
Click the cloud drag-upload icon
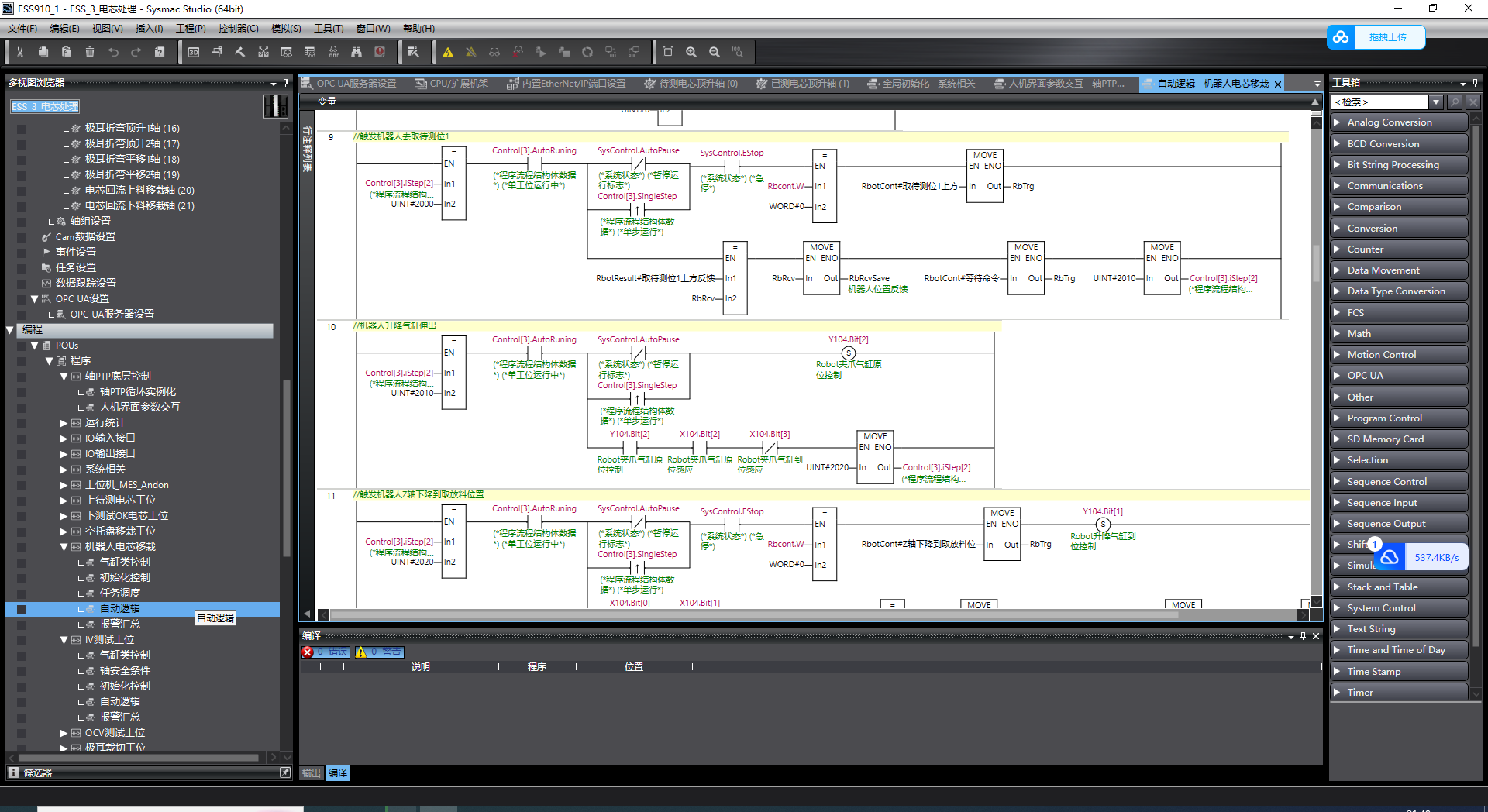point(1341,37)
